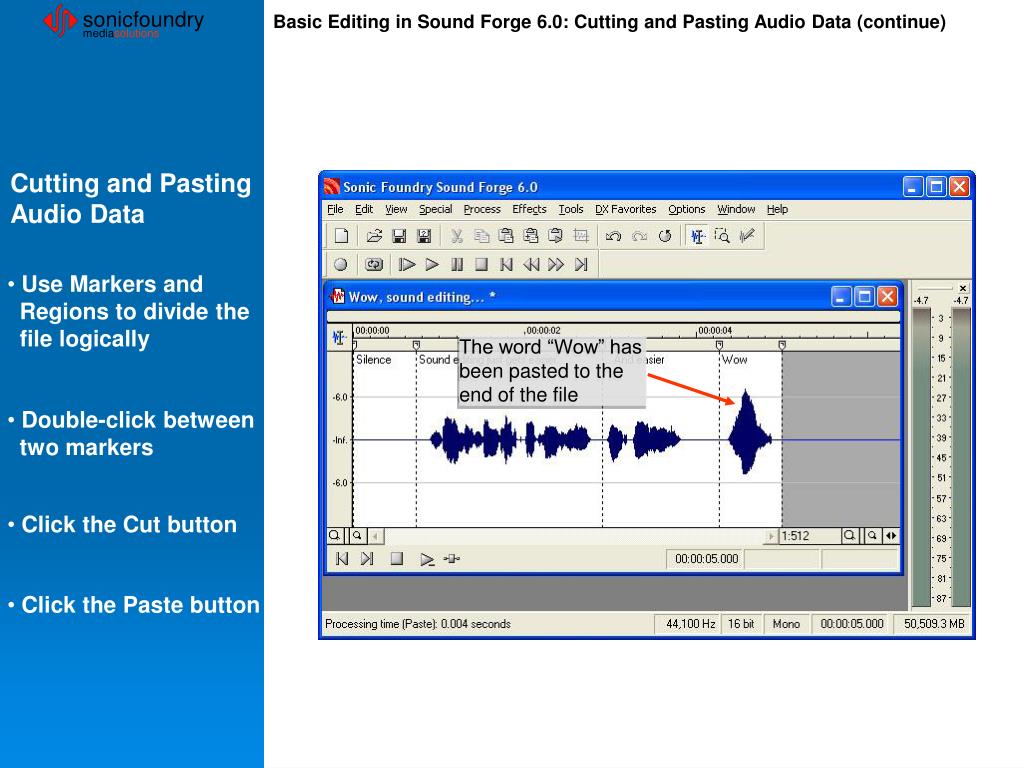Open the Effects menu
This screenshot has width=1024, height=768.
(529, 209)
